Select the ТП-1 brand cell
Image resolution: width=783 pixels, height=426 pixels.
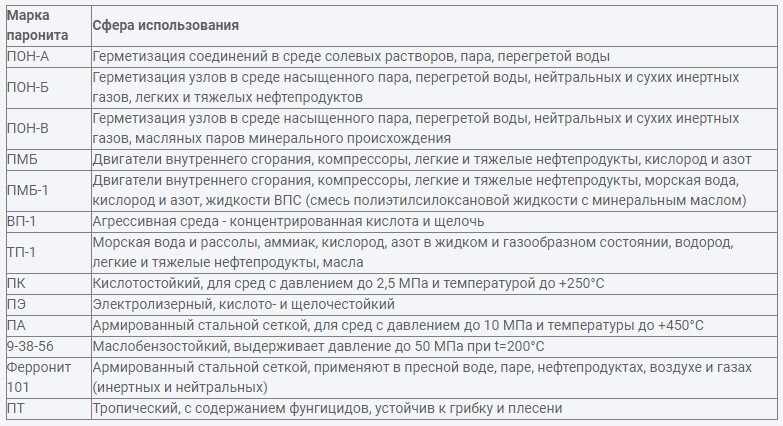[x=48, y=252]
